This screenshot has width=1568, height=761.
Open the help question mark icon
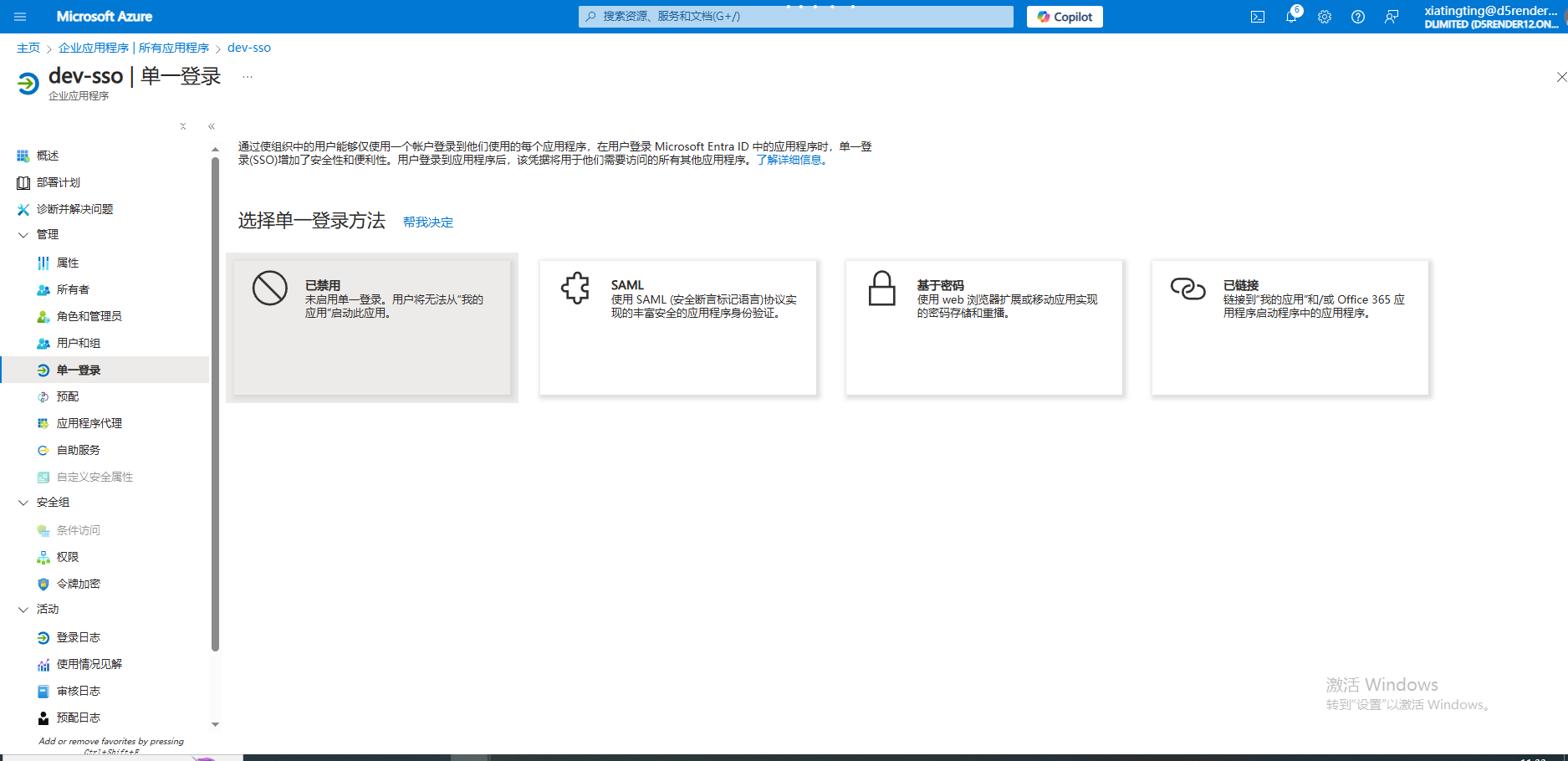pyautogui.click(x=1358, y=17)
